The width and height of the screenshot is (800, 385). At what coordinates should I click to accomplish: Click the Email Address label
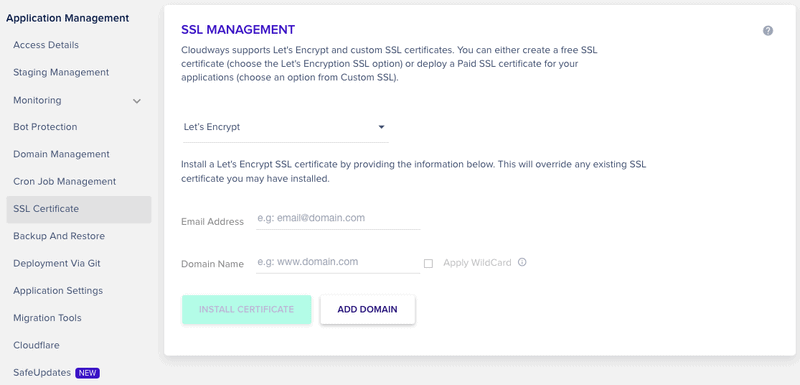pos(212,222)
